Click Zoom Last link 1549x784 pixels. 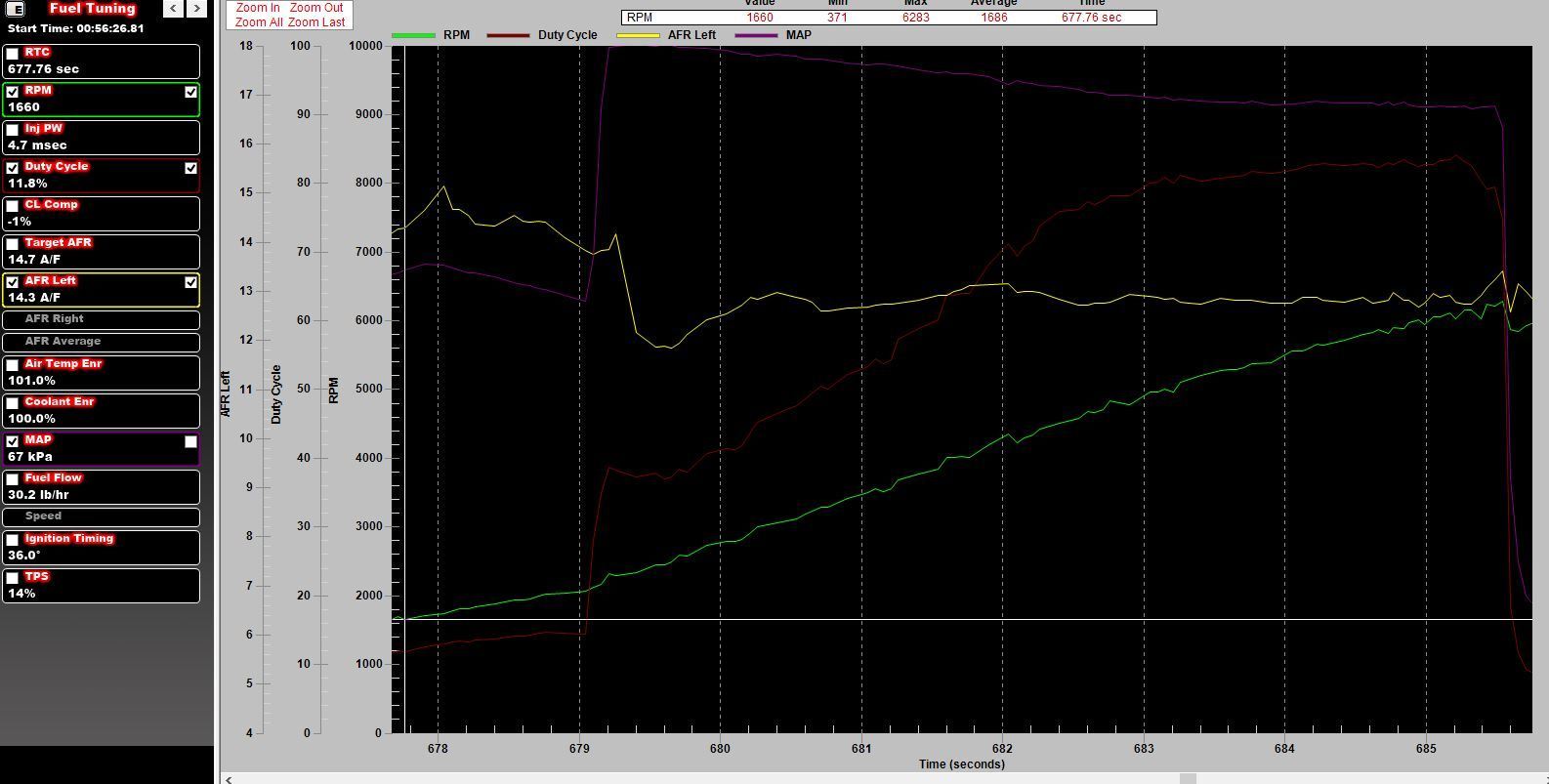[316, 22]
